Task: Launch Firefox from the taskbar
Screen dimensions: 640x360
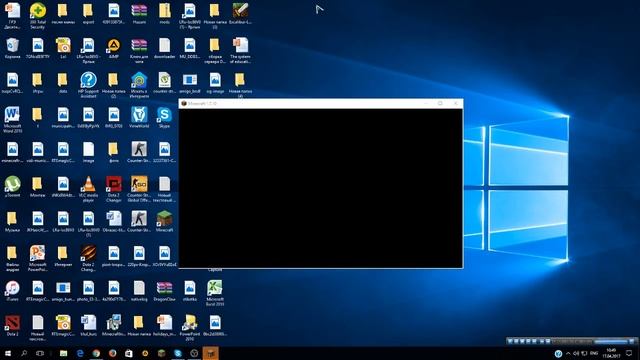Action: [113, 353]
